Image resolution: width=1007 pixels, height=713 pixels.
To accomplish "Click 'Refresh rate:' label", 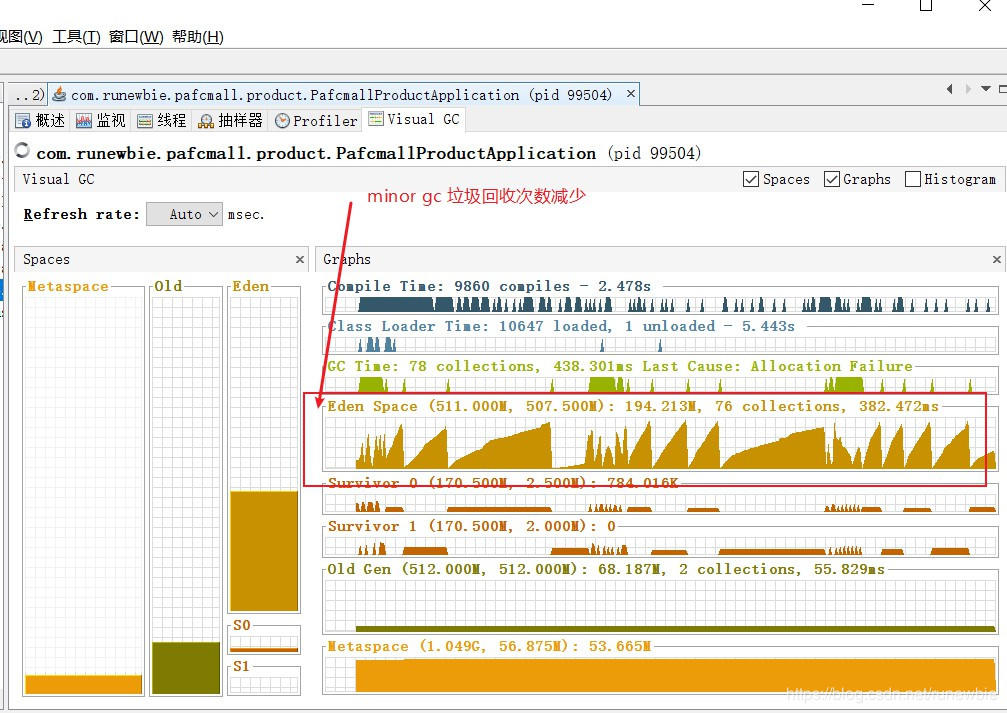I will point(82,214).
